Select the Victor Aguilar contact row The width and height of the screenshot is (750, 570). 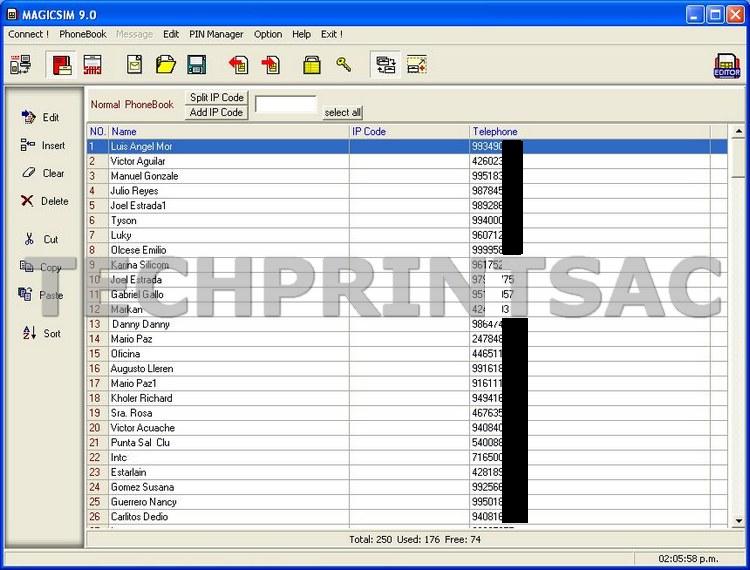pyautogui.click(x=407, y=161)
